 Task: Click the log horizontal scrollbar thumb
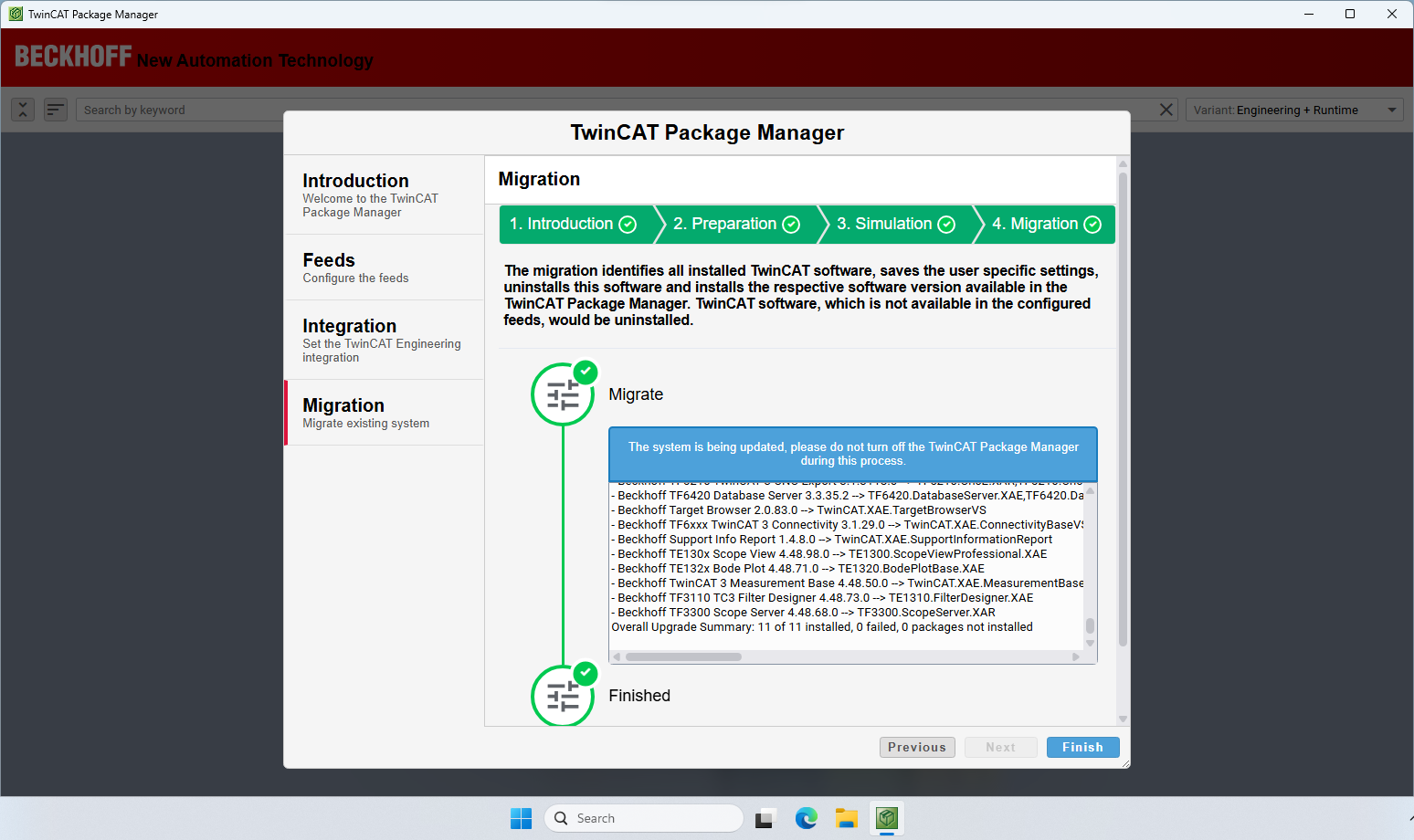coord(683,656)
